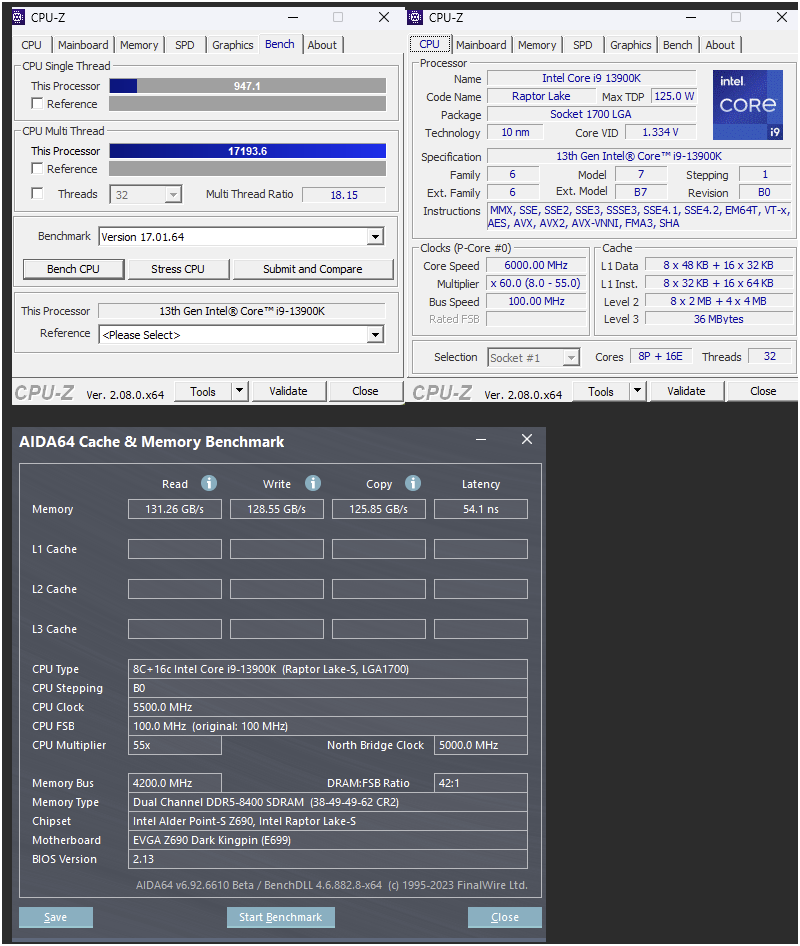Minimize the AIDA64 benchmark window
Viewport: 800px width, 946px height.
click(x=481, y=440)
